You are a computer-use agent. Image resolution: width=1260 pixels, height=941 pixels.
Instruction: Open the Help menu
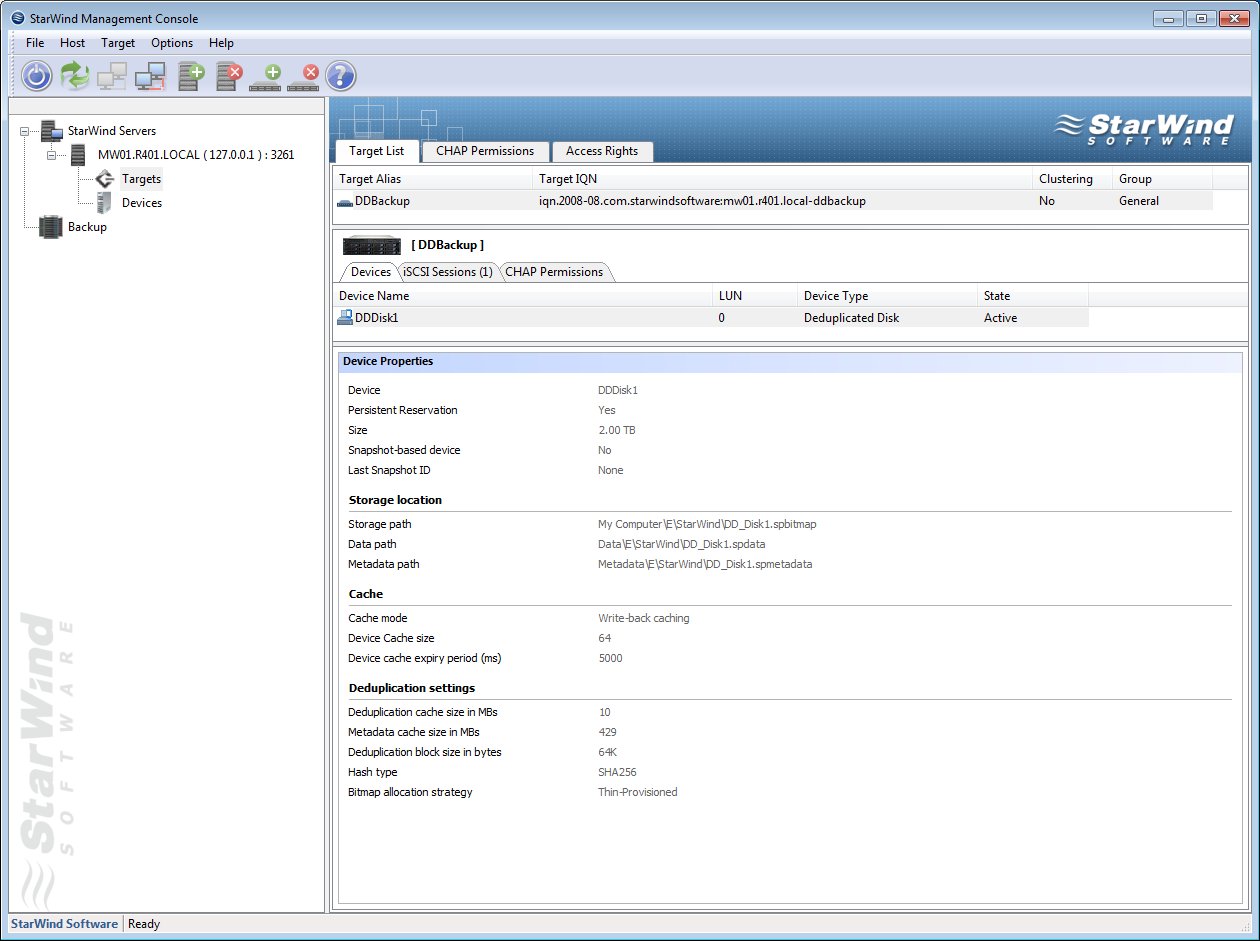pyautogui.click(x=221, y=43)
